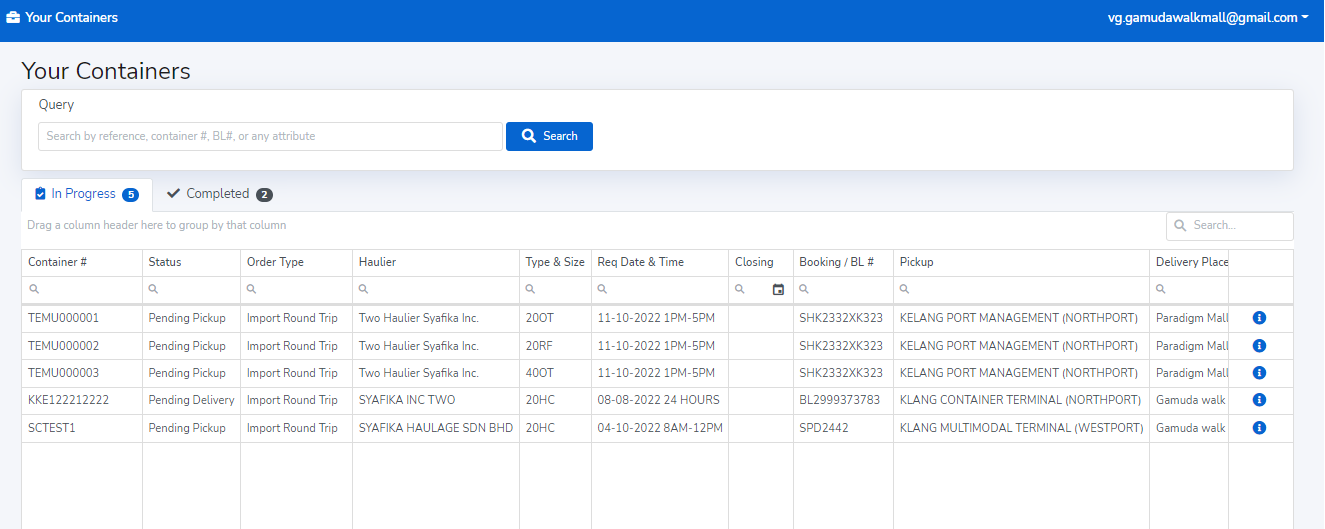Image resolution: width=1325 pixels, height=529 pixels.
Task: Click briefcase icon in top navigation bar
Action: (x=13, y=18)
